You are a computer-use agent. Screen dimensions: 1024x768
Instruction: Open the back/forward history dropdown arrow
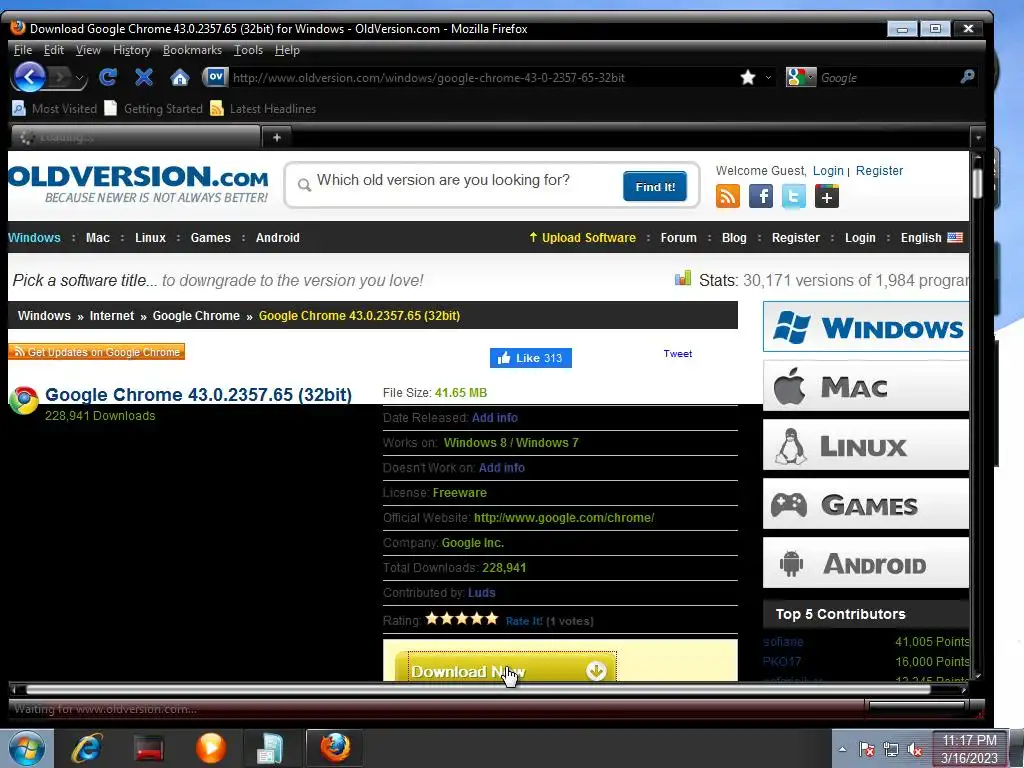(80, 78)
